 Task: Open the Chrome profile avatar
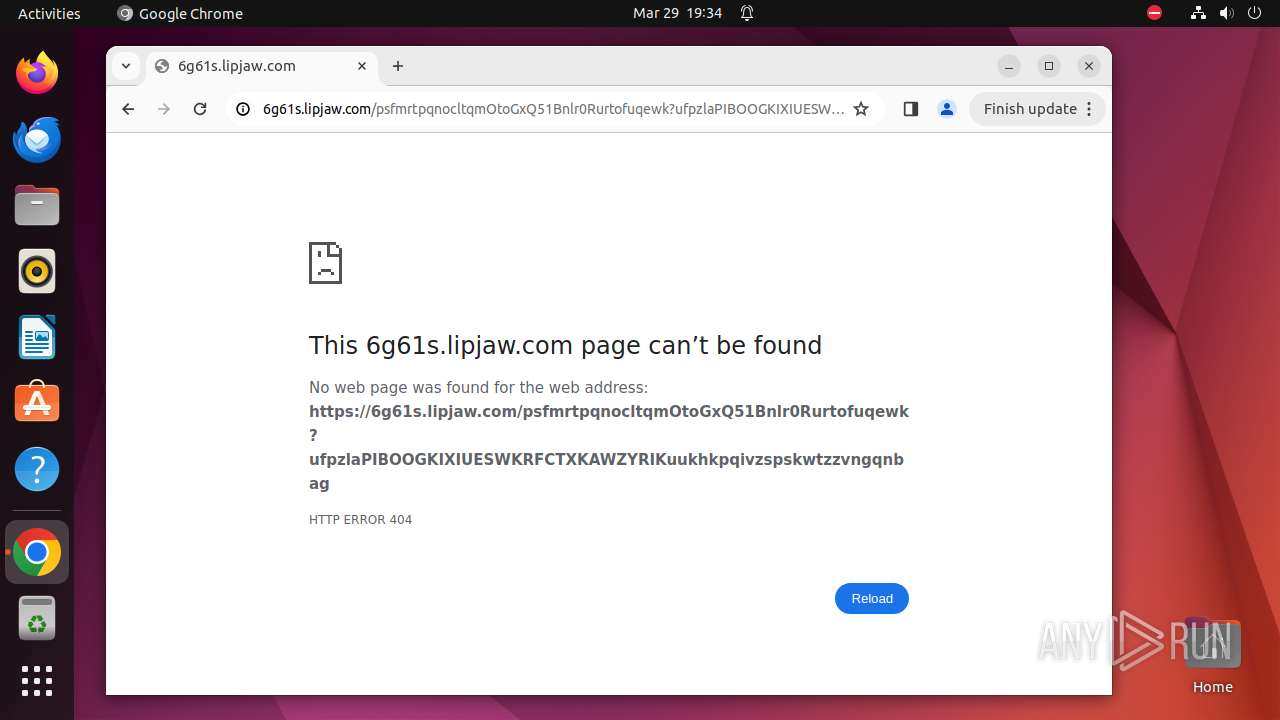click(x=947, y=109)
